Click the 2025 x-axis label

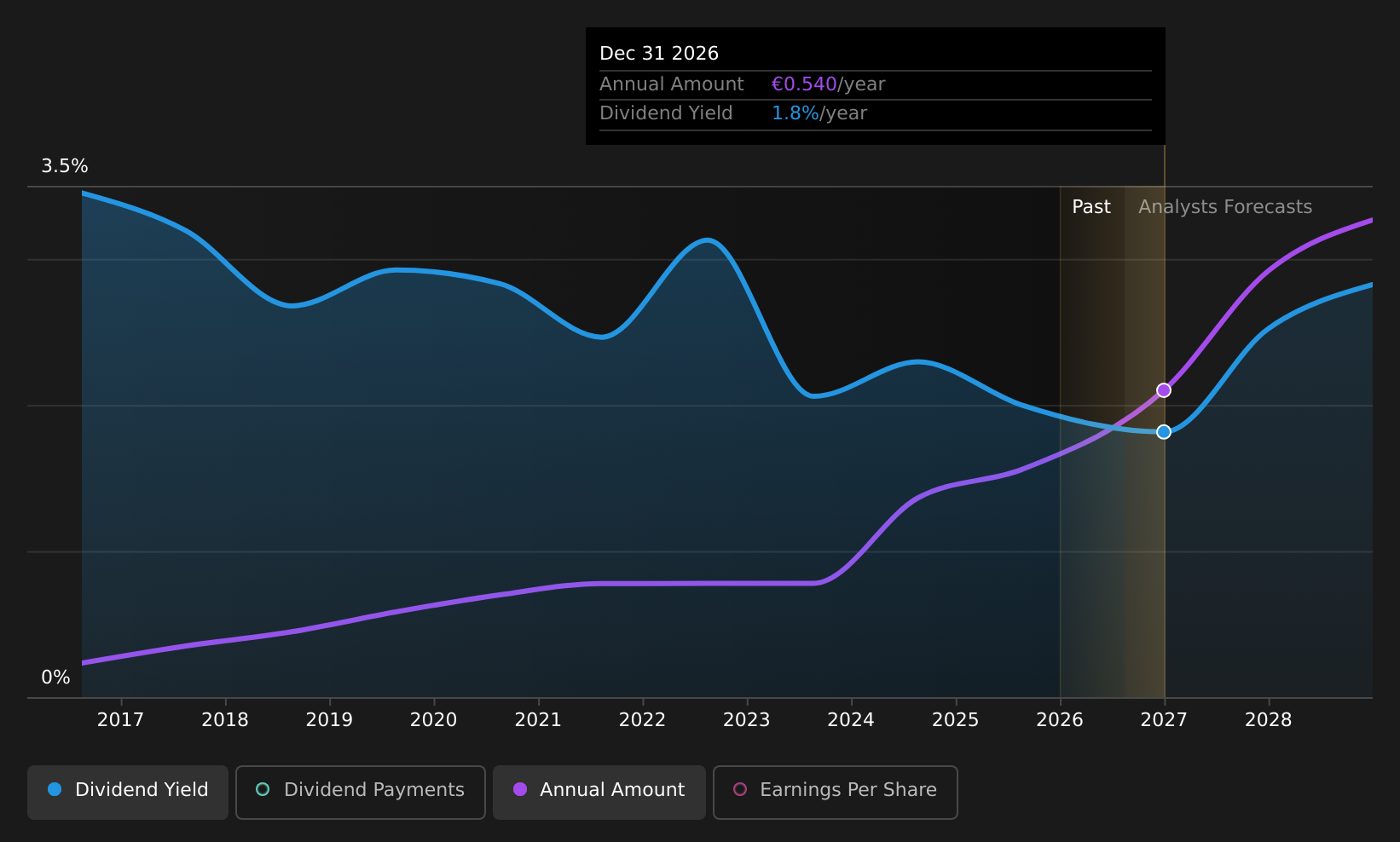956,720
